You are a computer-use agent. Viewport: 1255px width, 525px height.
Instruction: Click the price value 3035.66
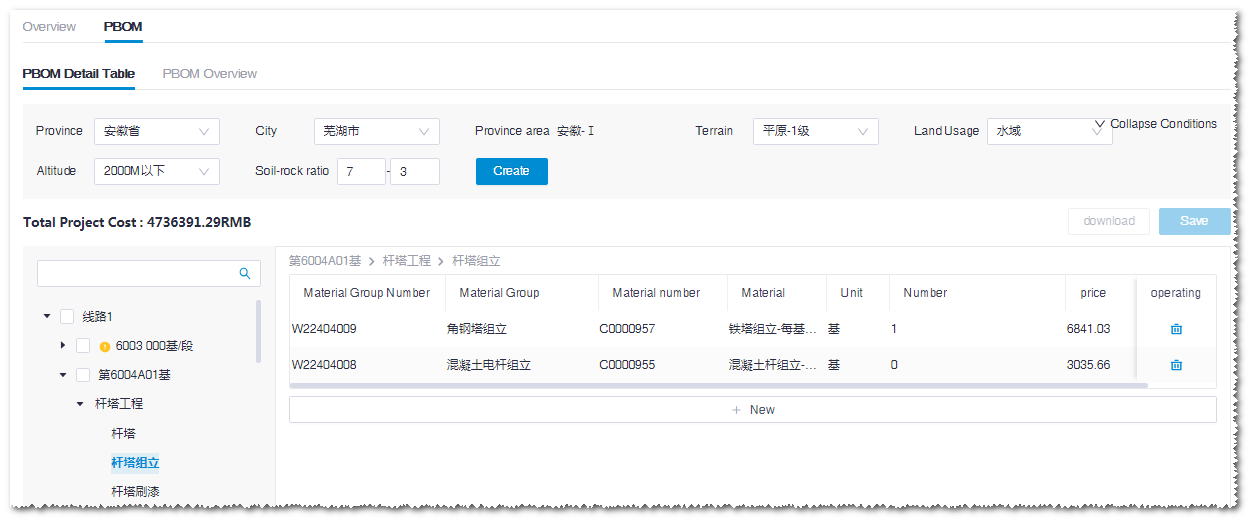[x=1088, y=365]
